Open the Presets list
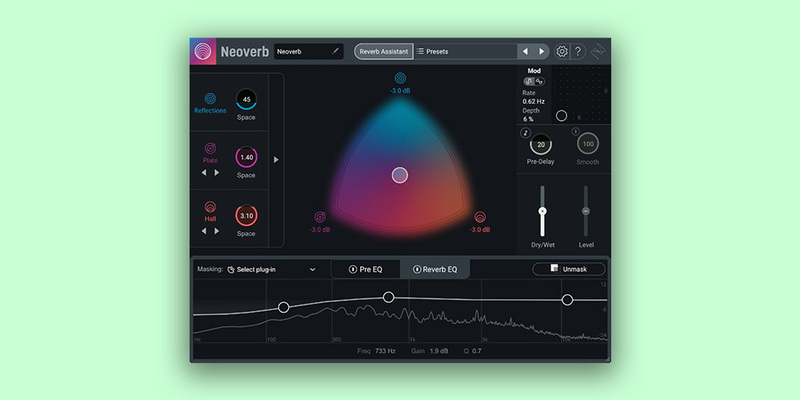 [x=464, y=51]
